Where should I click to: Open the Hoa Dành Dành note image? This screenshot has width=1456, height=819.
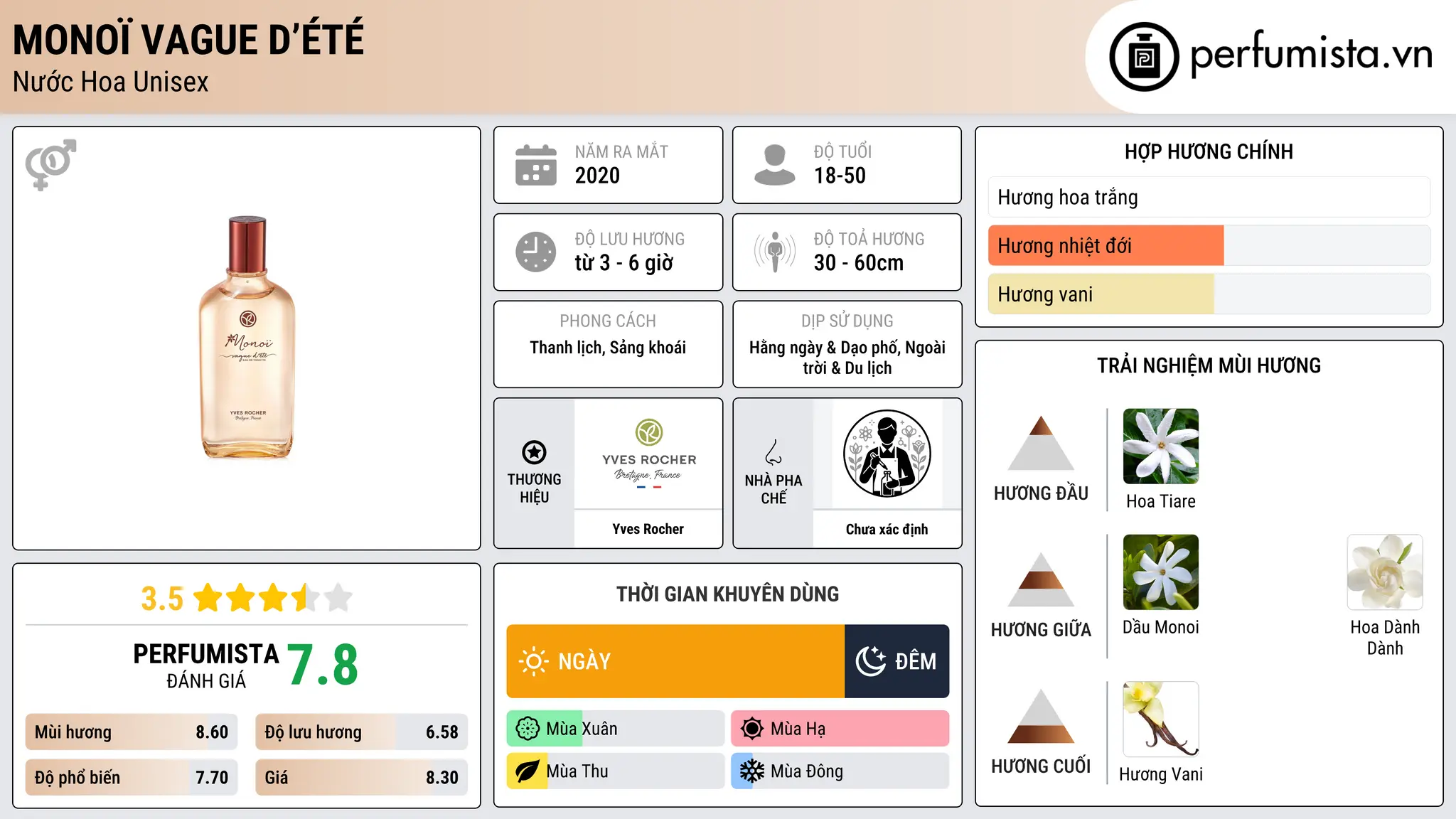pyautogui.click(x=1385, y=572)
